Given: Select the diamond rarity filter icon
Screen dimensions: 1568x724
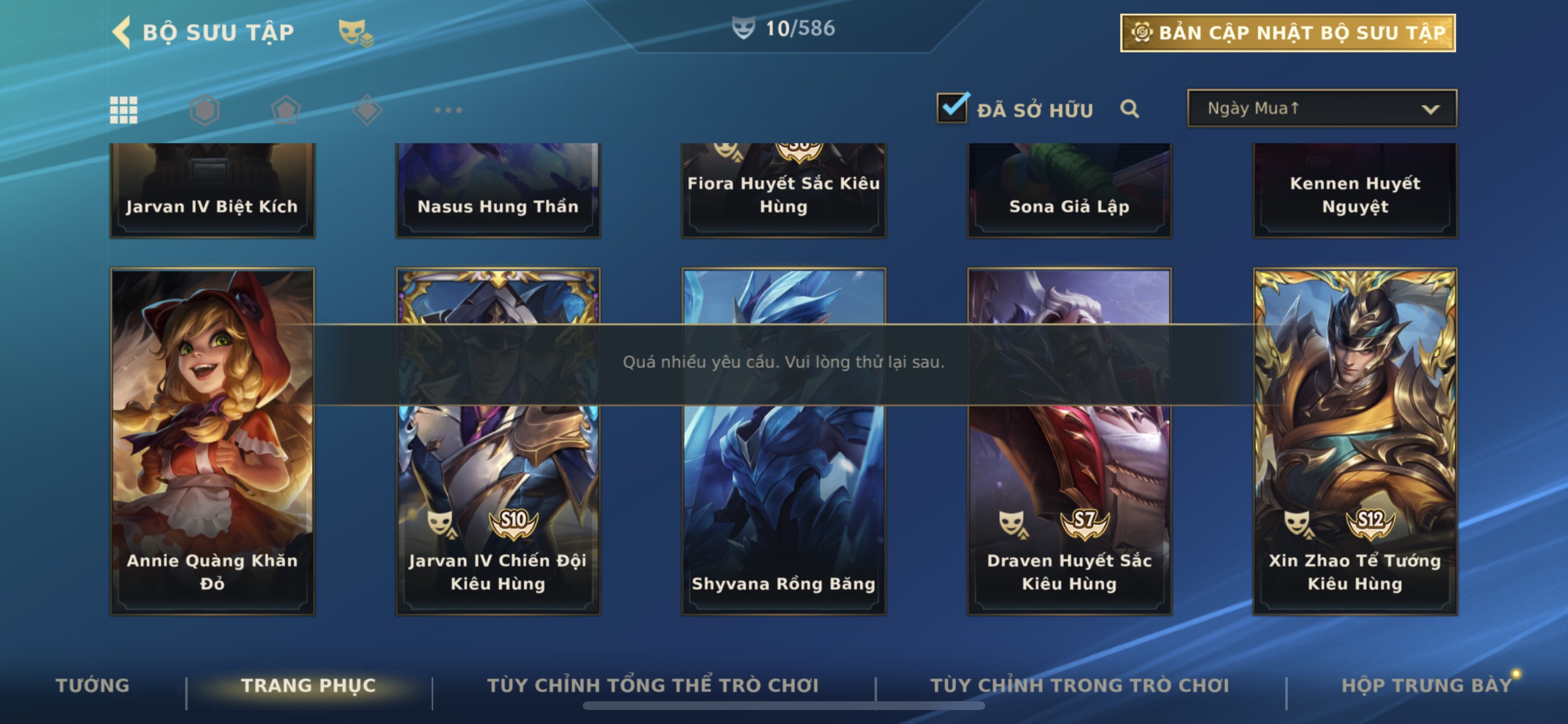Looking at the screenshot, I should pyautogui.click(x=367, y=110).
